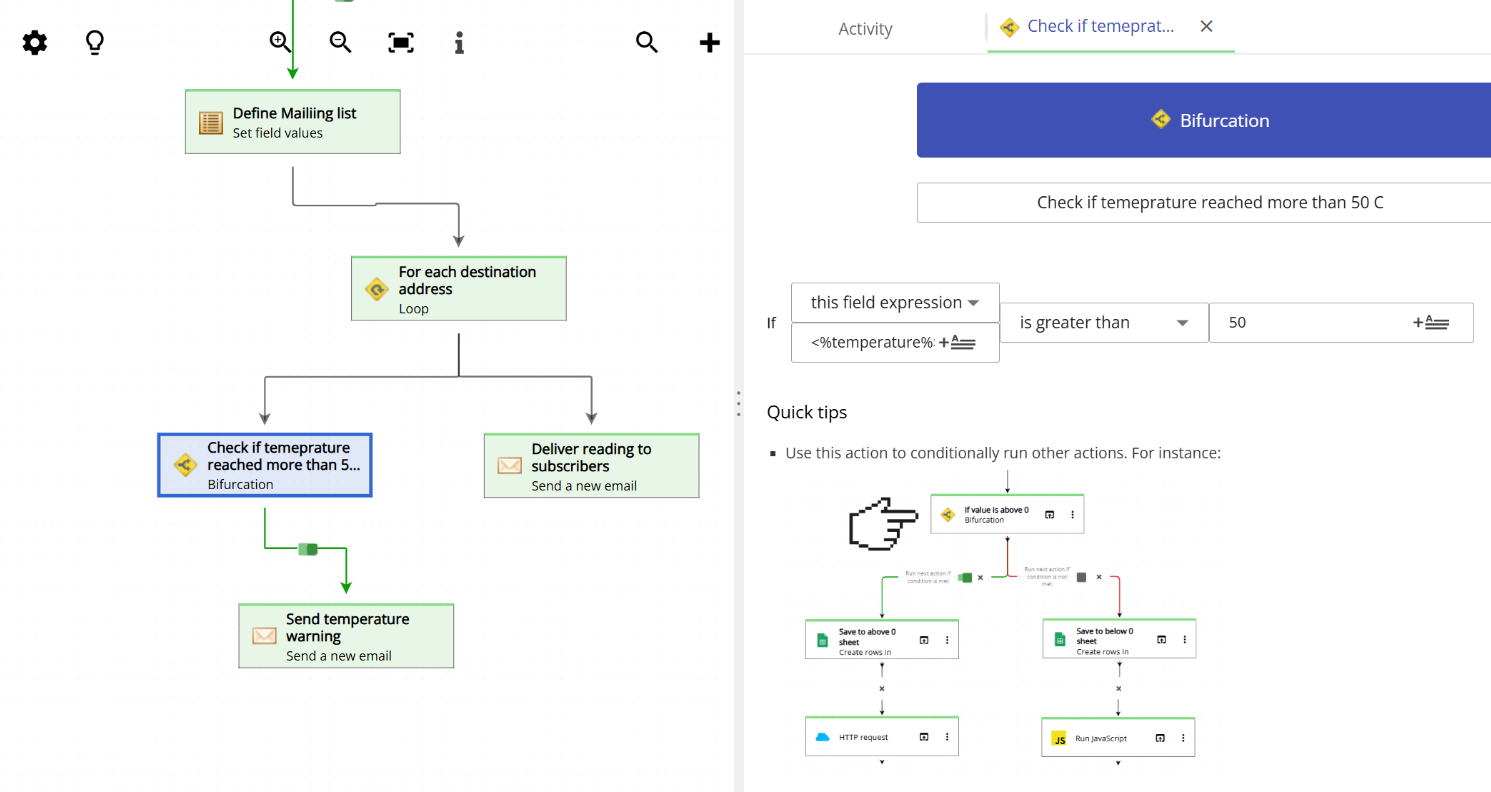
Task: Insert a field token in the value box
Action: 1430,322
